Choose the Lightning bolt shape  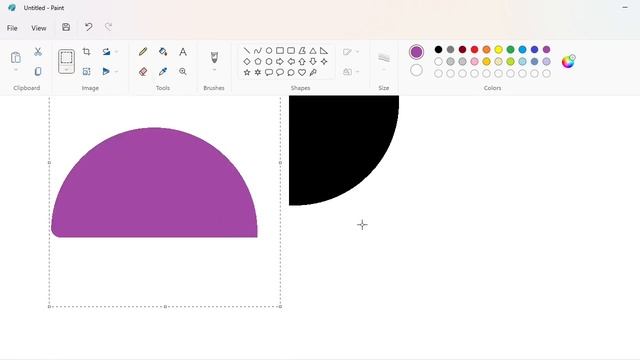[313, 72]
